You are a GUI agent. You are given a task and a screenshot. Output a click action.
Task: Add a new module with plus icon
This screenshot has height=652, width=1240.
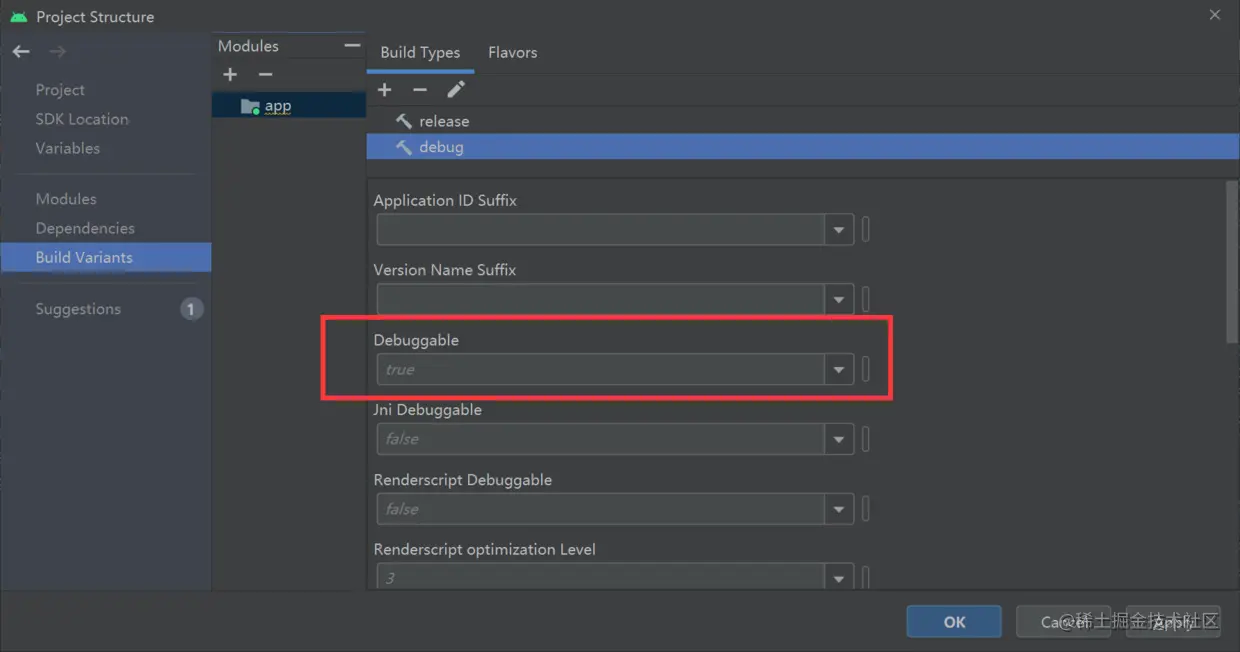[230, 74]
